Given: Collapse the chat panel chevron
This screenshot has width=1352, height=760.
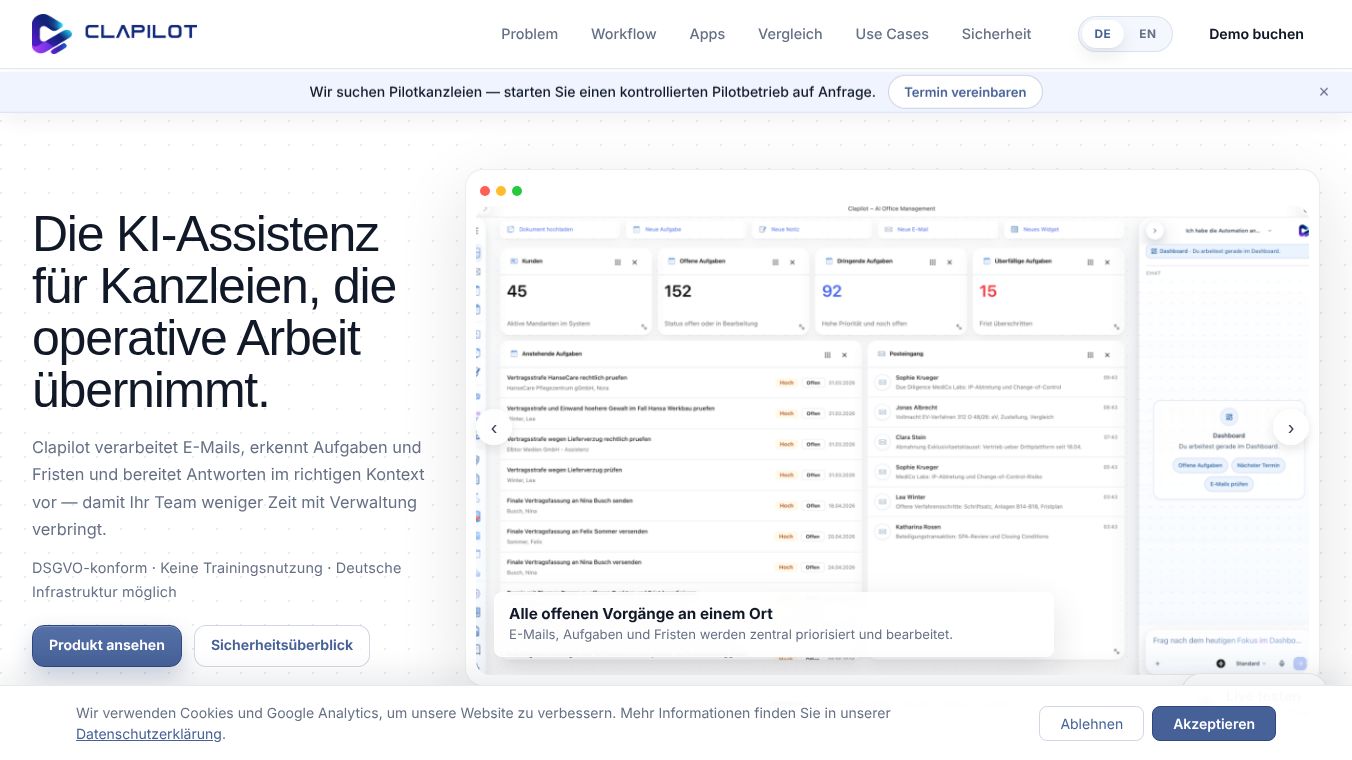Looking at the screenshot, I should pyautogui.click(x=1155, y=230).
